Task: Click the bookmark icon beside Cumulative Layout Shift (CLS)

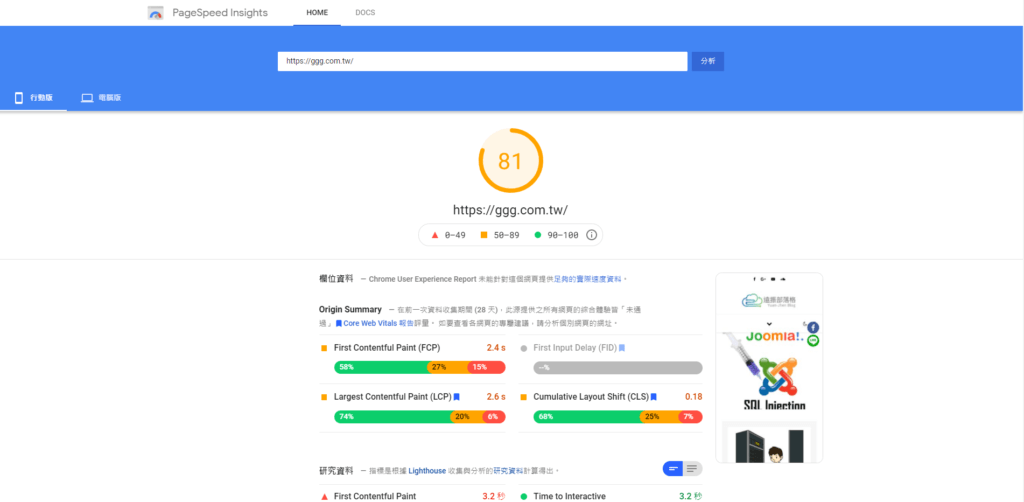Action: (653, 396)
